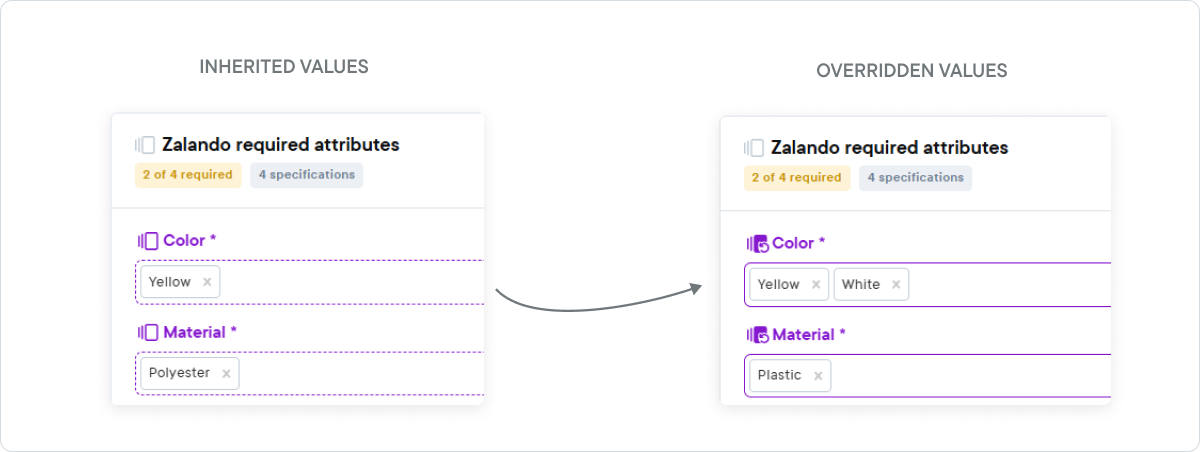
Task: Click inside the overridden Color input field
Action: pyautogui.click(x=928, y=285)
